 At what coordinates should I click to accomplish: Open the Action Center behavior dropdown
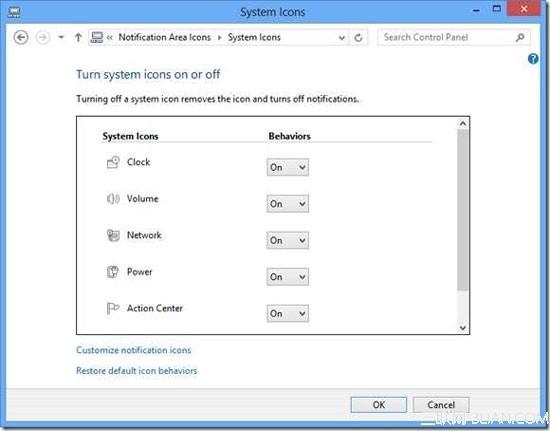(288, 313)
